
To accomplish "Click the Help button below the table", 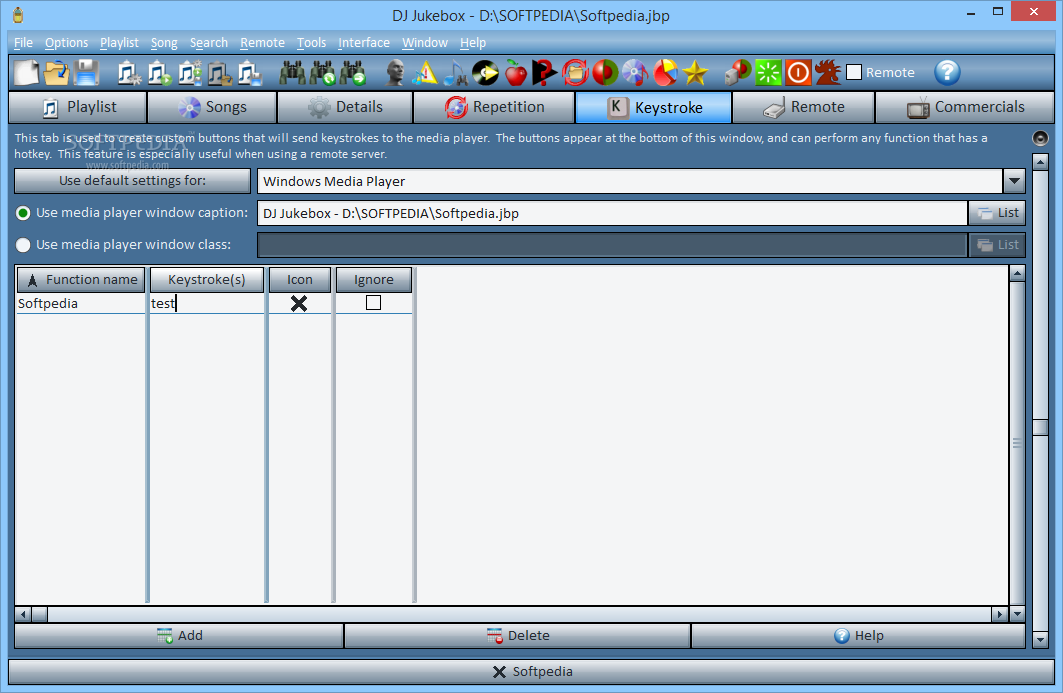I will tap(858, 636).
